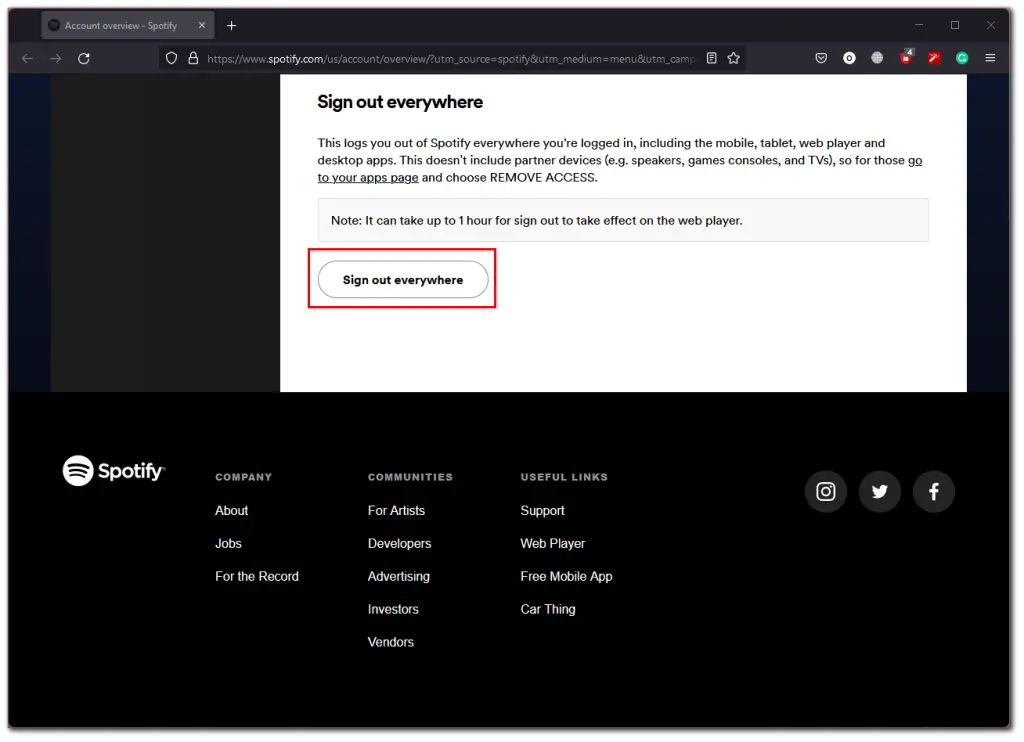Open the For Artists link
Image resolution: width=1024 pixels, height=742 pixels.
point(397,511)
